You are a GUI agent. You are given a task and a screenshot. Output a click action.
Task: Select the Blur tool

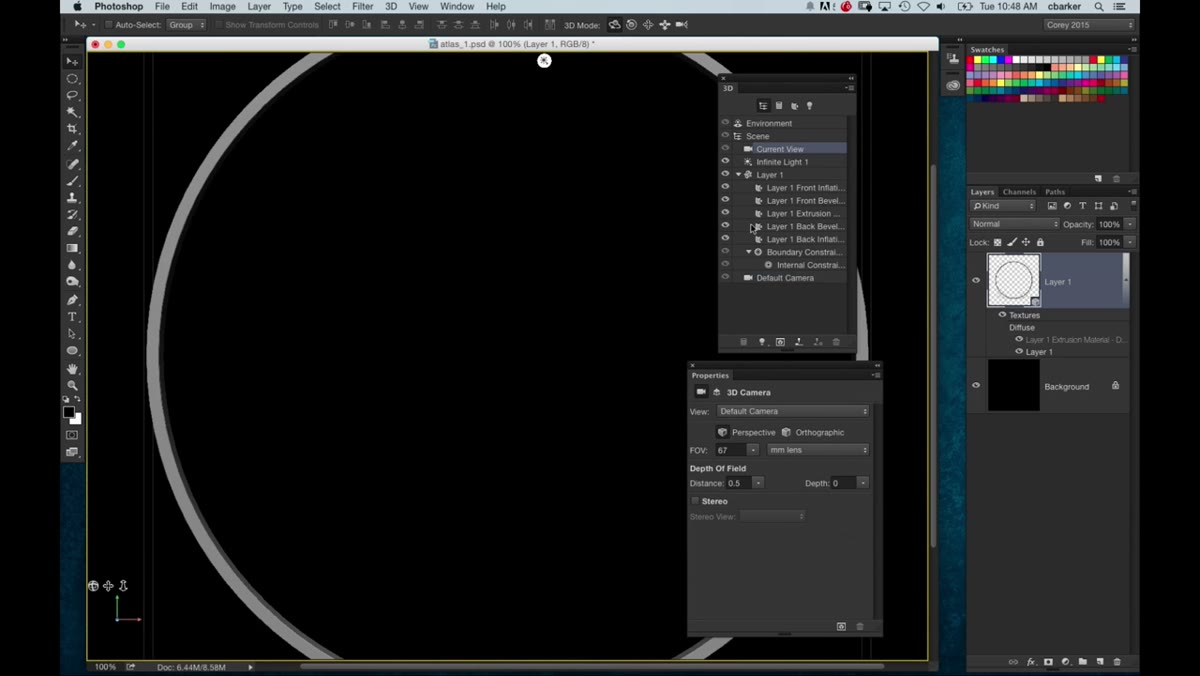click(72, 266)
